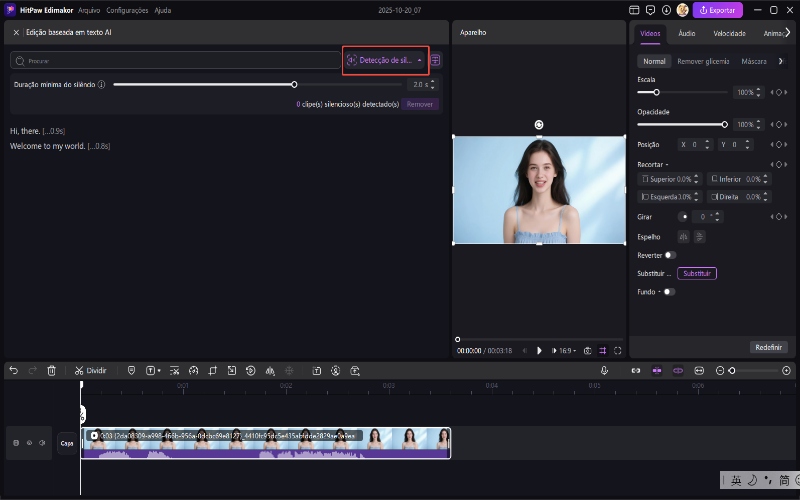800x500 pixels.
Task: Click the download icon in title bar
Action: pyautogui.click(x=667, y=10)
